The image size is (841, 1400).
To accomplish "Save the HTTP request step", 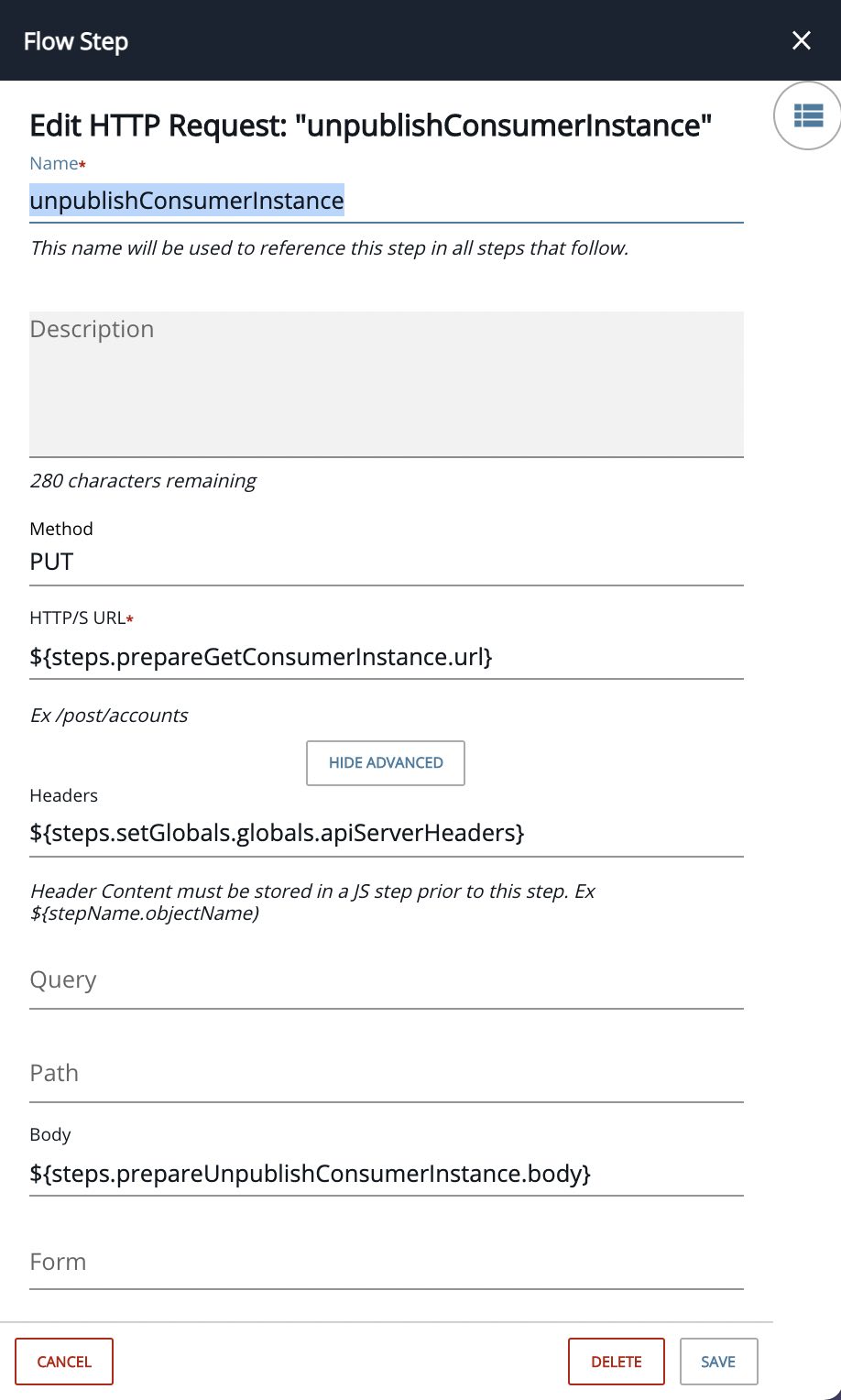I will point(718,1362).
